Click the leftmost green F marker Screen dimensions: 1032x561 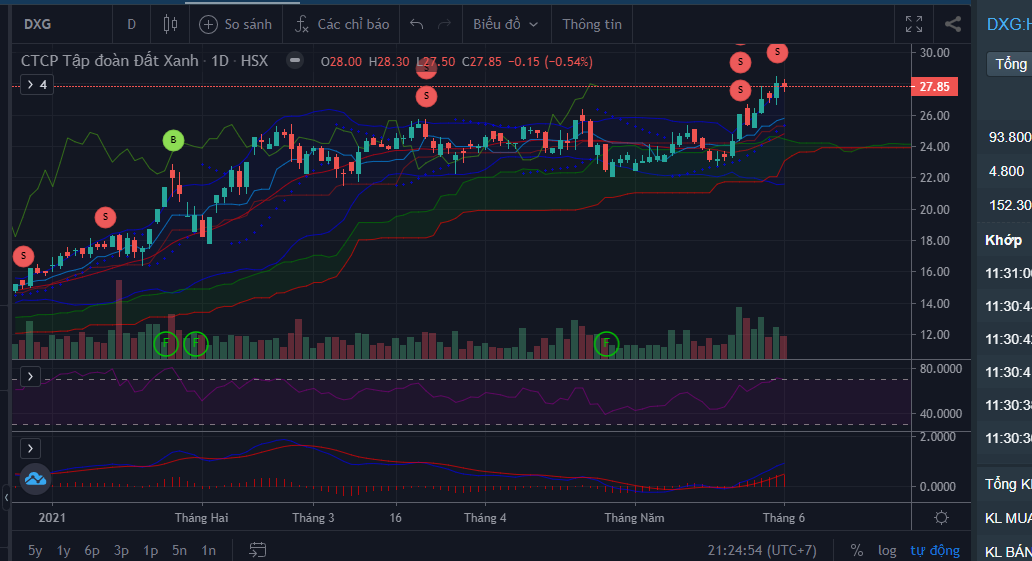coord(166,343)
